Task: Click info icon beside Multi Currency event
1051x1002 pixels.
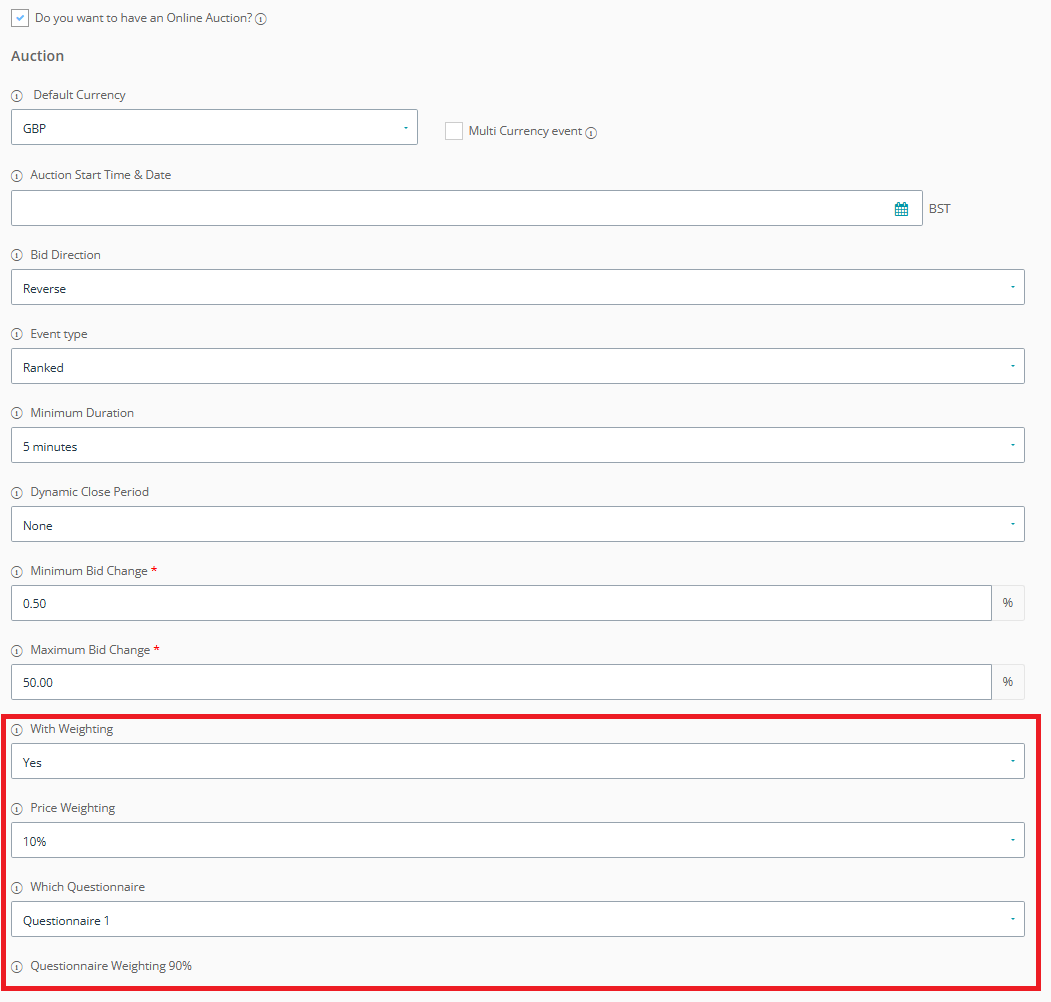Action: pos(591,133)
